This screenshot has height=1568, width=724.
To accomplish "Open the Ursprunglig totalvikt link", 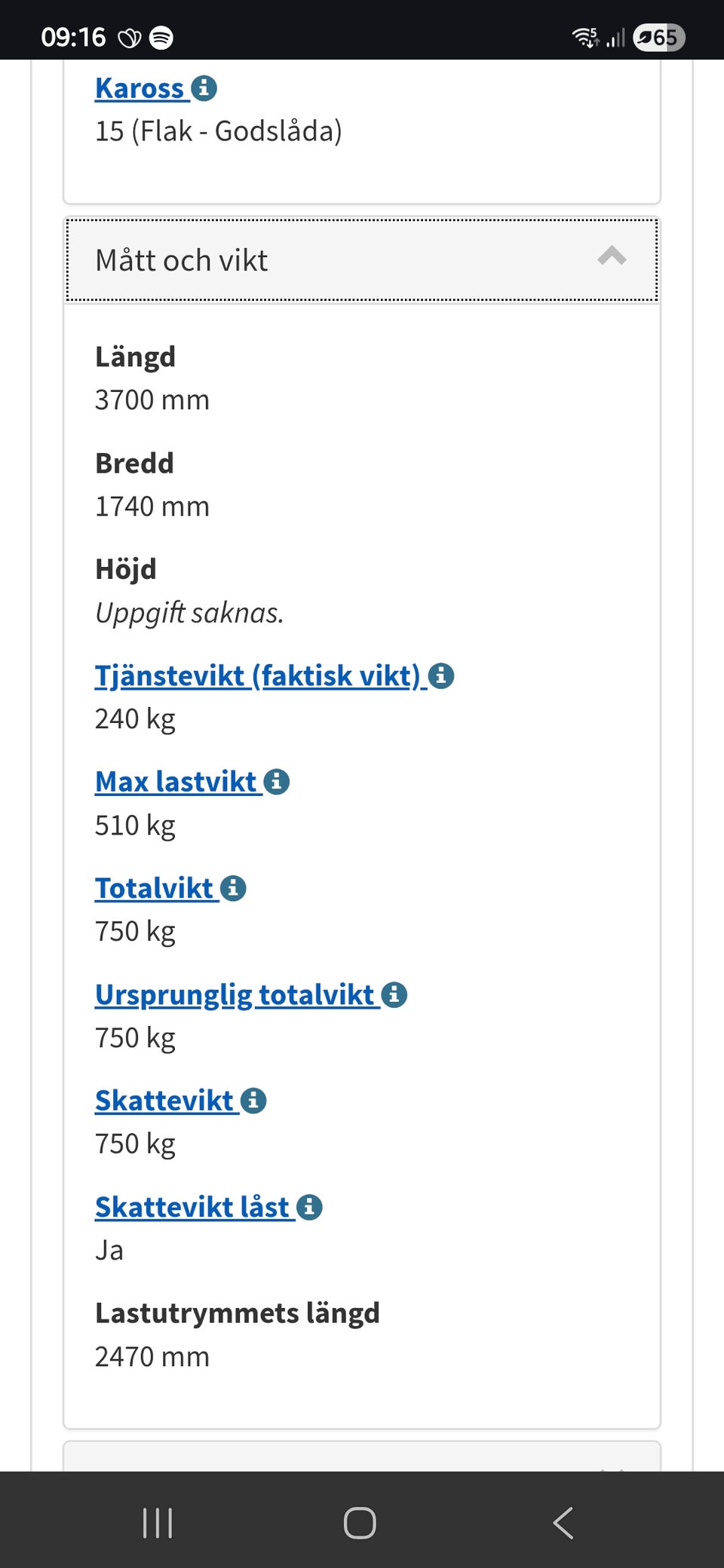I will [235, 994].
